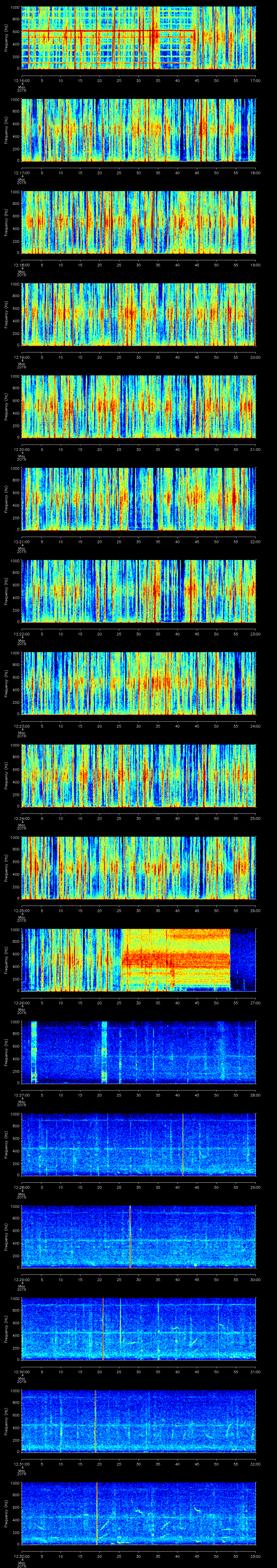
Task: Click the spectrogram panel starting at 12:20:00
Action: (x=138, y=407)
